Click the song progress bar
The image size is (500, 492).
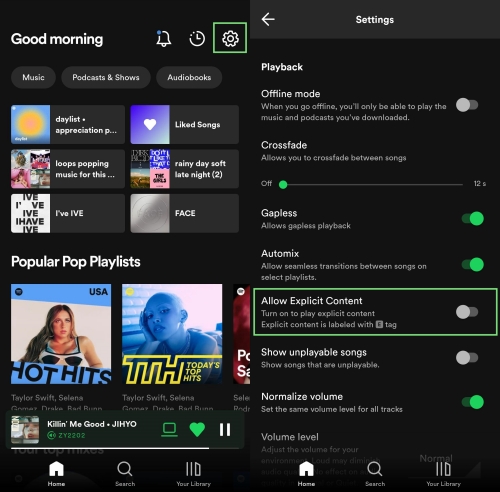125,448
